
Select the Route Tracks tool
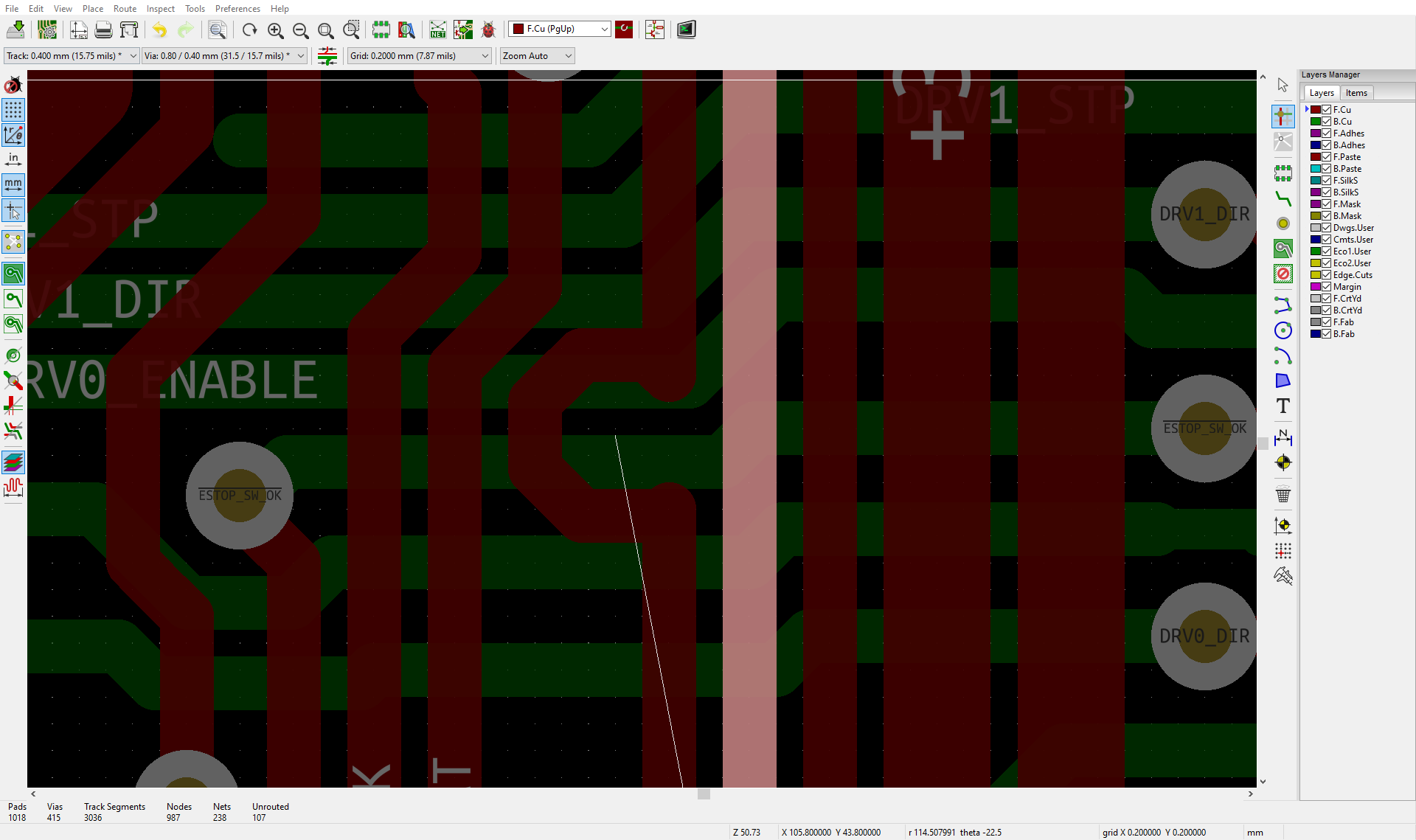[x=1283, y=198]
